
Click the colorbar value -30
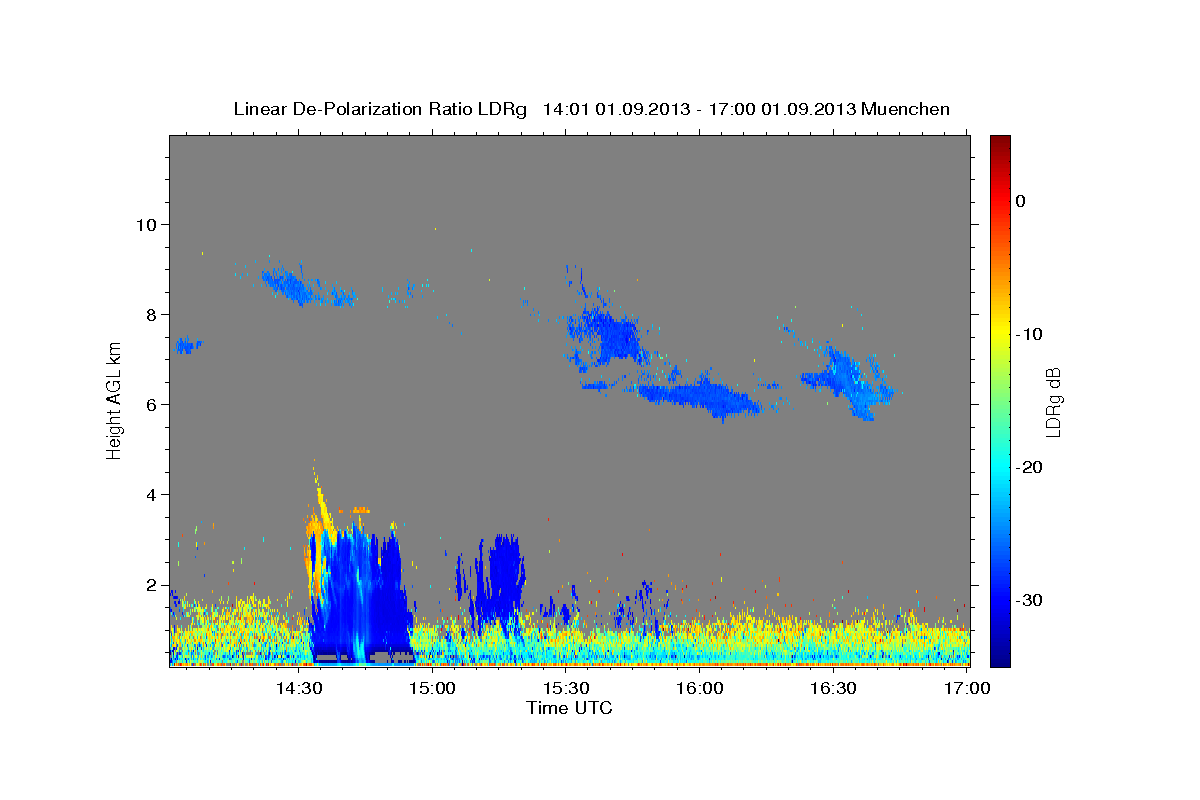click(x=1029, y=600)
